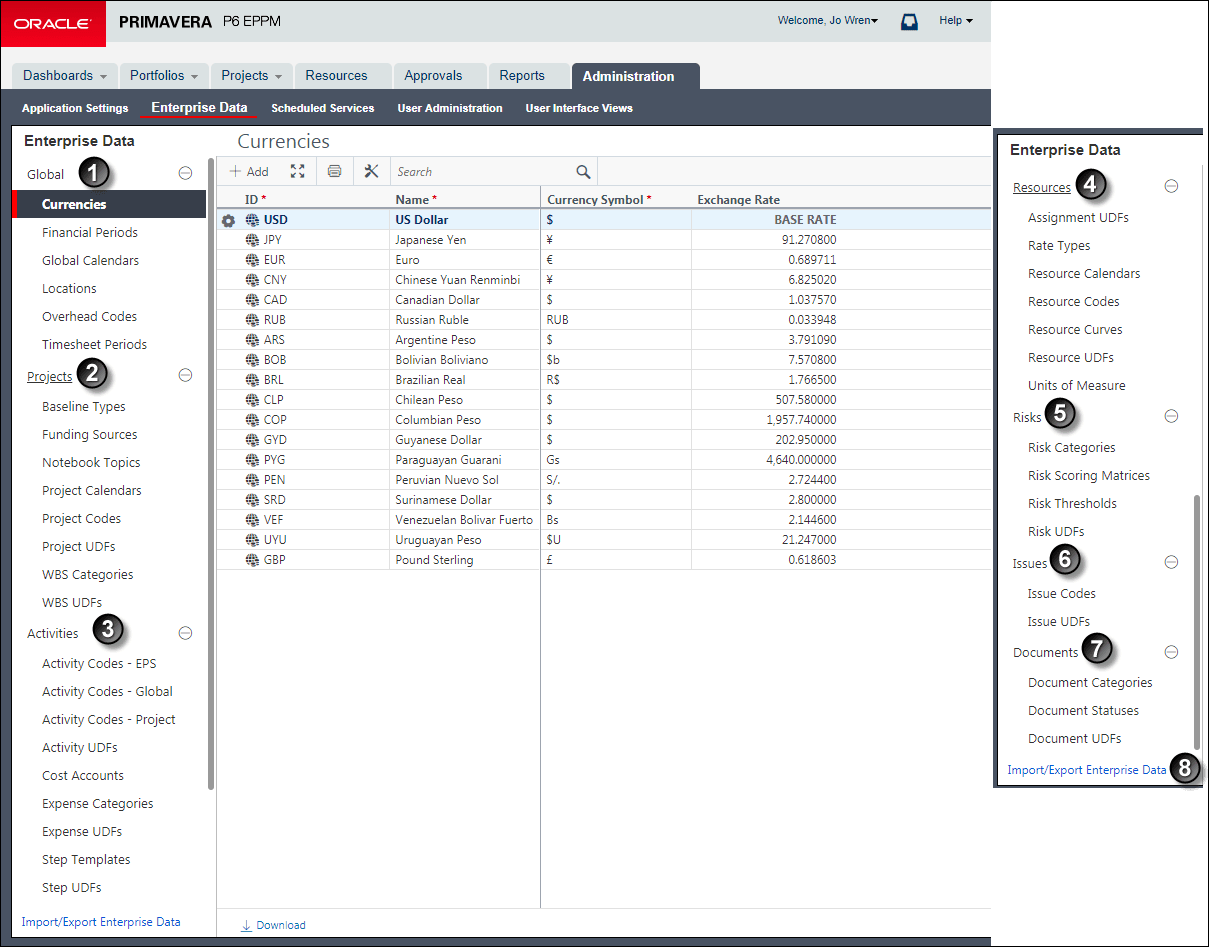This screenshot has height=947, width=1209.
Task: Click the globe icon for BOB
Action: [x=252, y=360]
